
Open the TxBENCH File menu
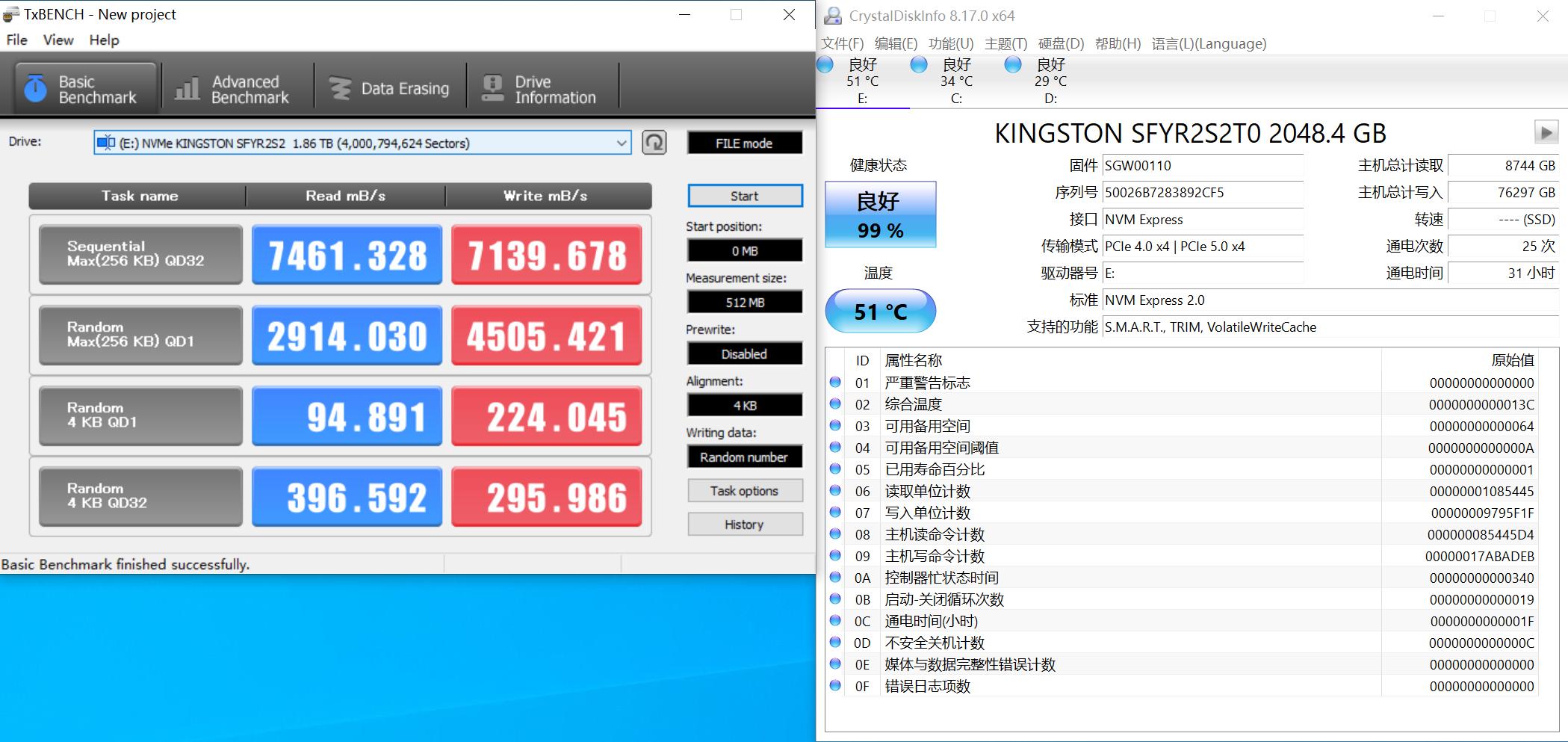coord(16,40)
